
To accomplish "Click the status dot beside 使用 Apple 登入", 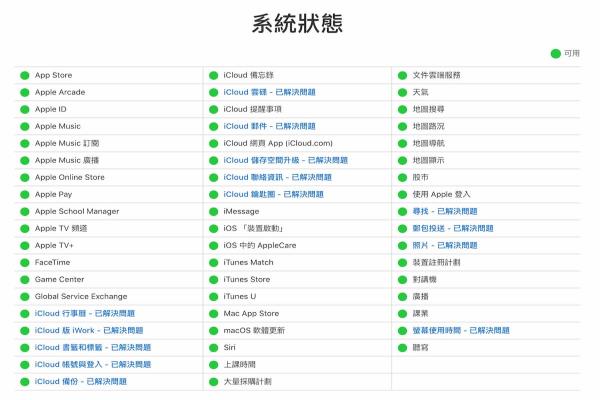I will [x=402, y=194].
